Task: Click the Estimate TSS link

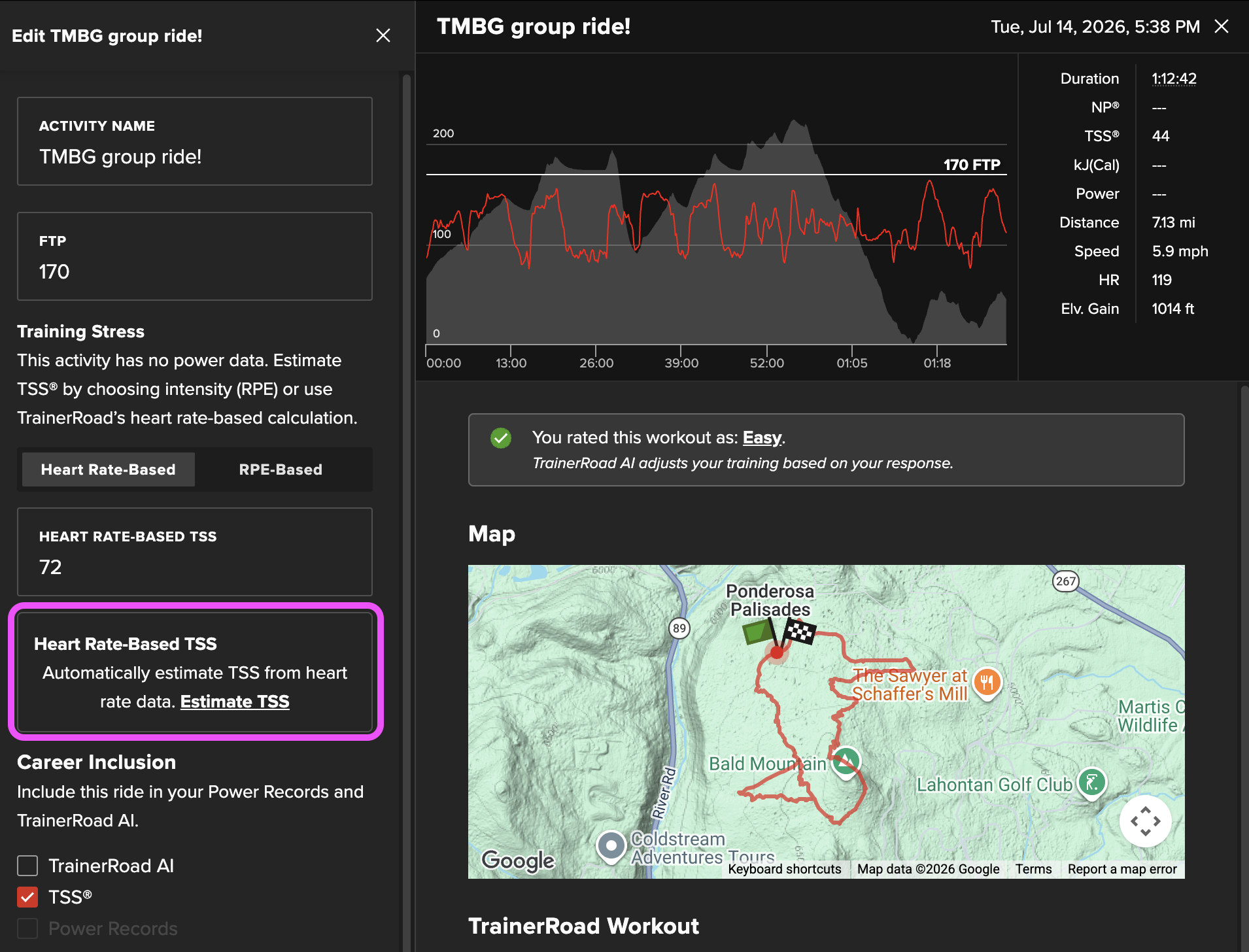Action: point(235,702)
